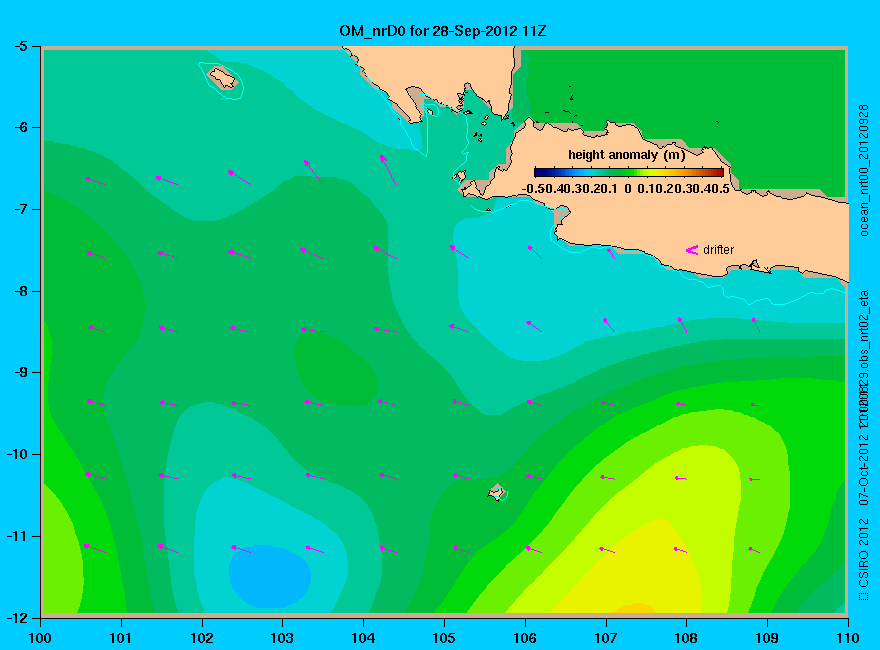Viewport: 880px width, 650px height.
Task: Click the magenta drifter arrow legend symbol
Action: click(692, 250)
